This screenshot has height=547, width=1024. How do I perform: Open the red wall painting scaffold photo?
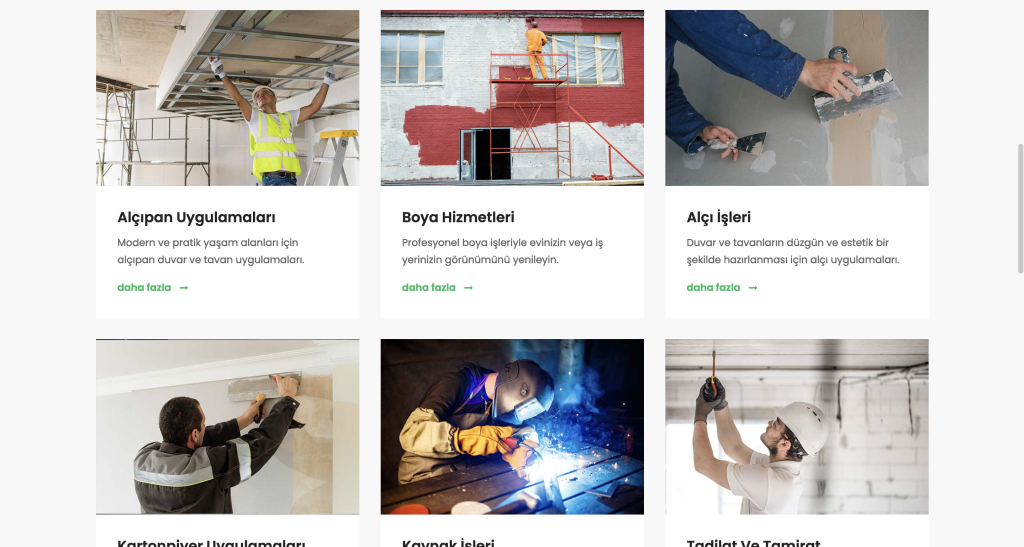[x=512, y=98]
